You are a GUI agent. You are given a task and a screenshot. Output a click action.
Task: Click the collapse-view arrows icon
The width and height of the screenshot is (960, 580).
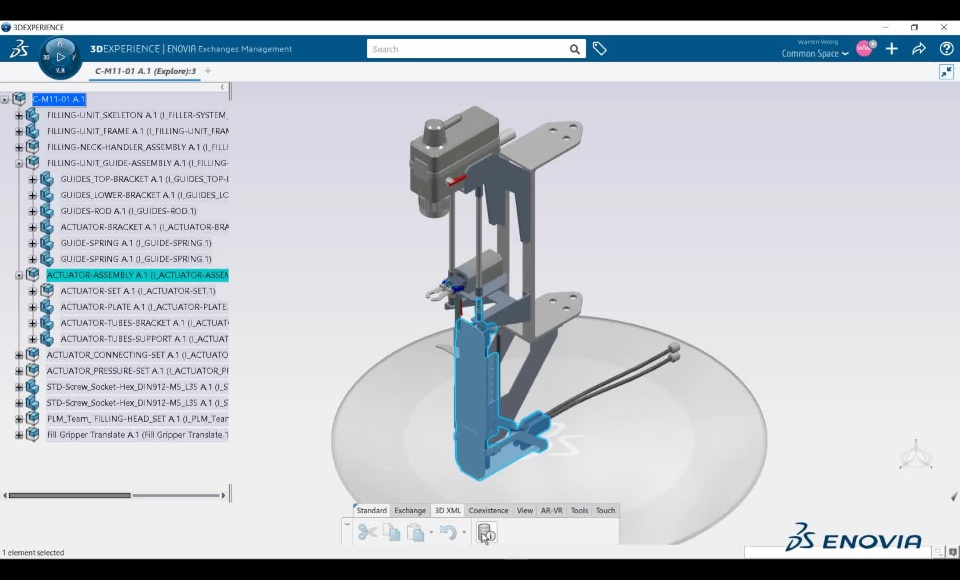tap(947, 72)
